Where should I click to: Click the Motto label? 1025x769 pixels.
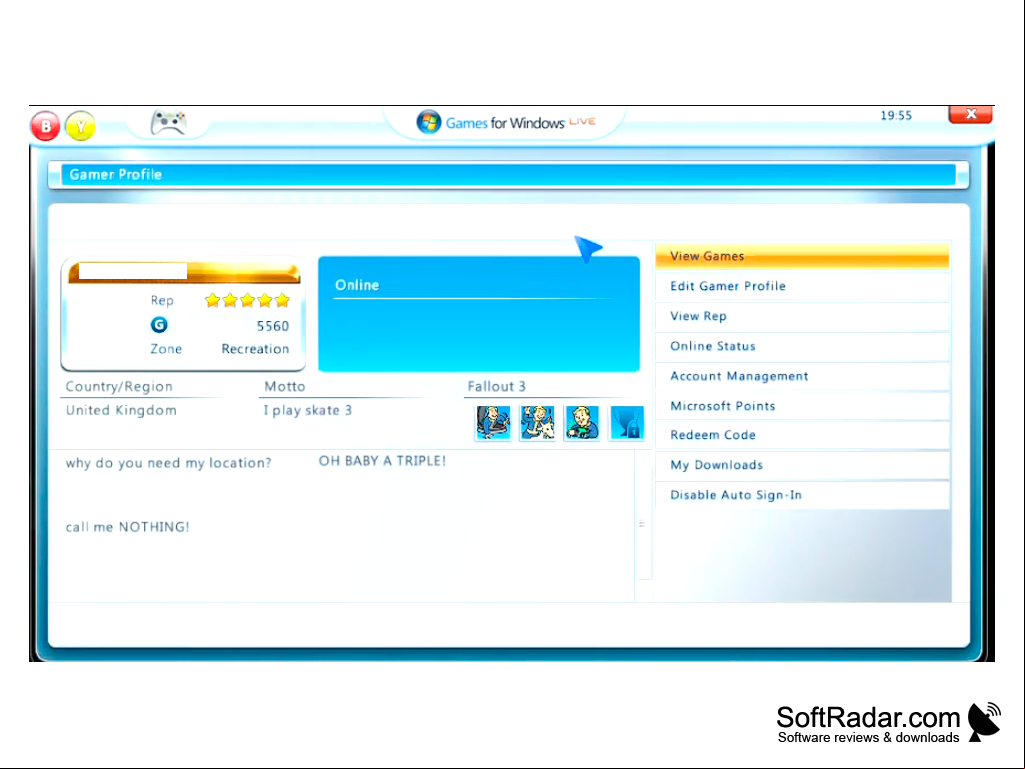pos(284,386)
